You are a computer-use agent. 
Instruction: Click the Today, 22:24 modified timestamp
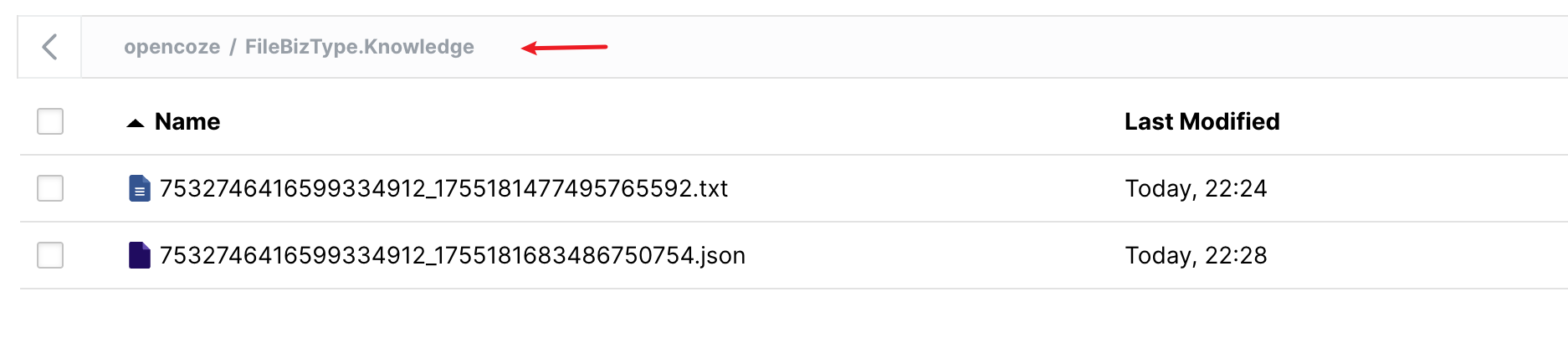[x=1196, y=188]
